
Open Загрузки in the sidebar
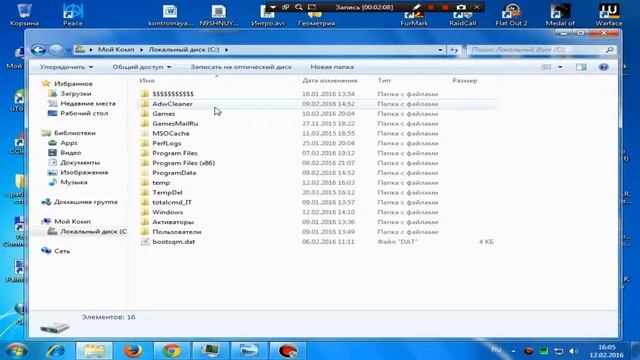[x=76, y=93]
